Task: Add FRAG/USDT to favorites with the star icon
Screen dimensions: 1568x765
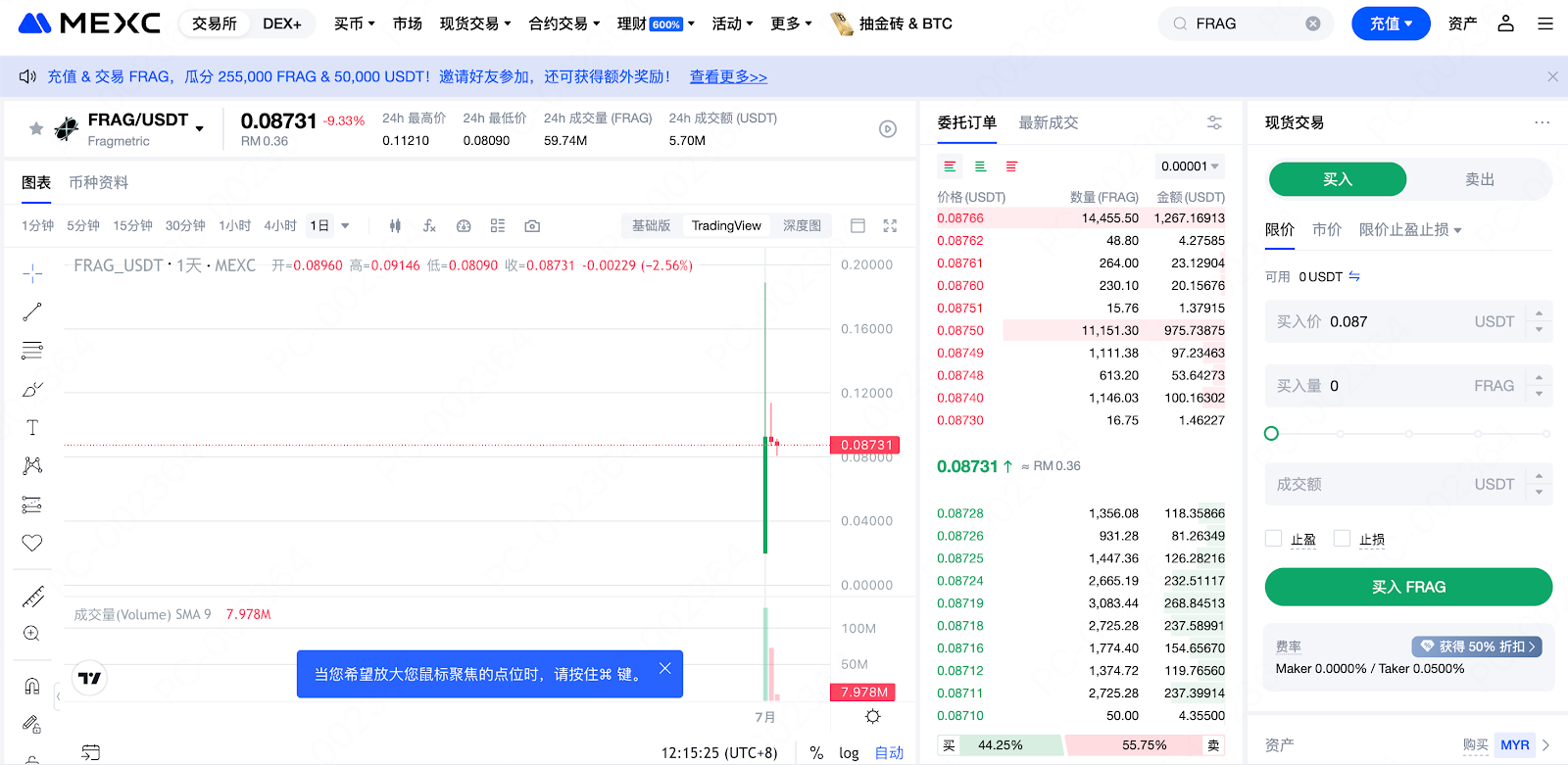Action: (x=36, y=128)
